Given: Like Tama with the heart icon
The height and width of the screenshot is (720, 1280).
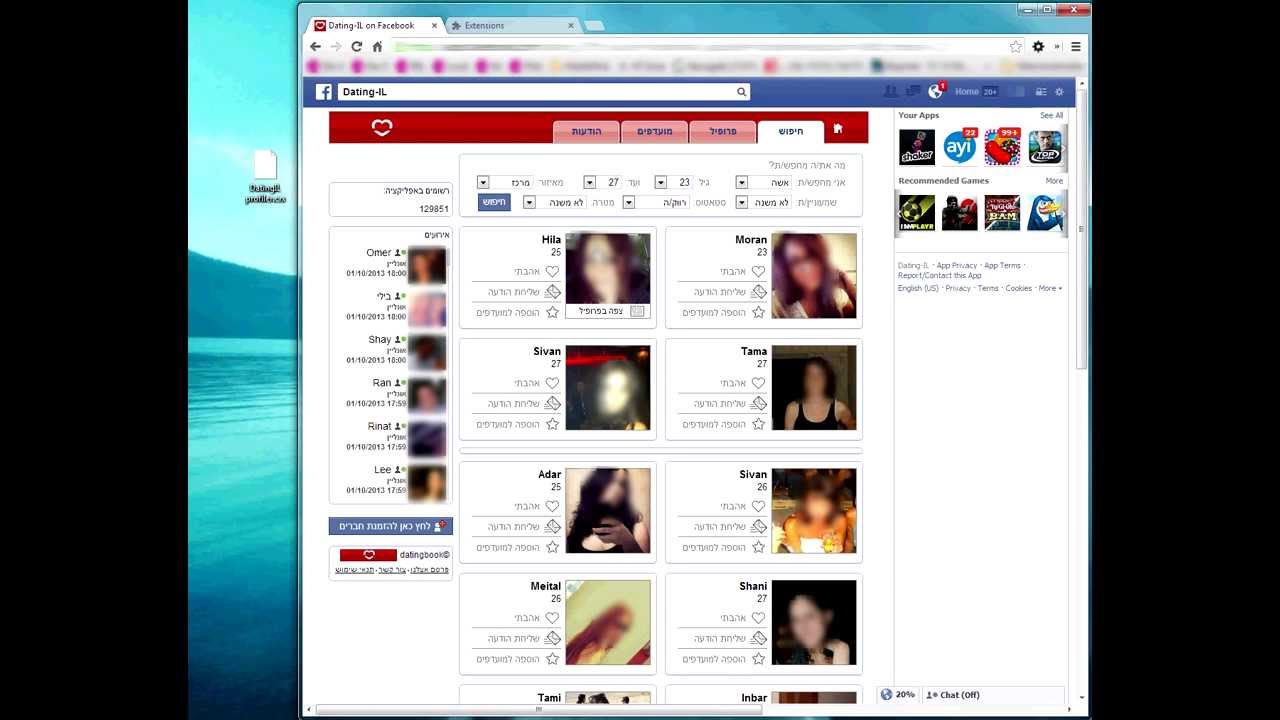Looking at the screenshot, I should point(758,383).
